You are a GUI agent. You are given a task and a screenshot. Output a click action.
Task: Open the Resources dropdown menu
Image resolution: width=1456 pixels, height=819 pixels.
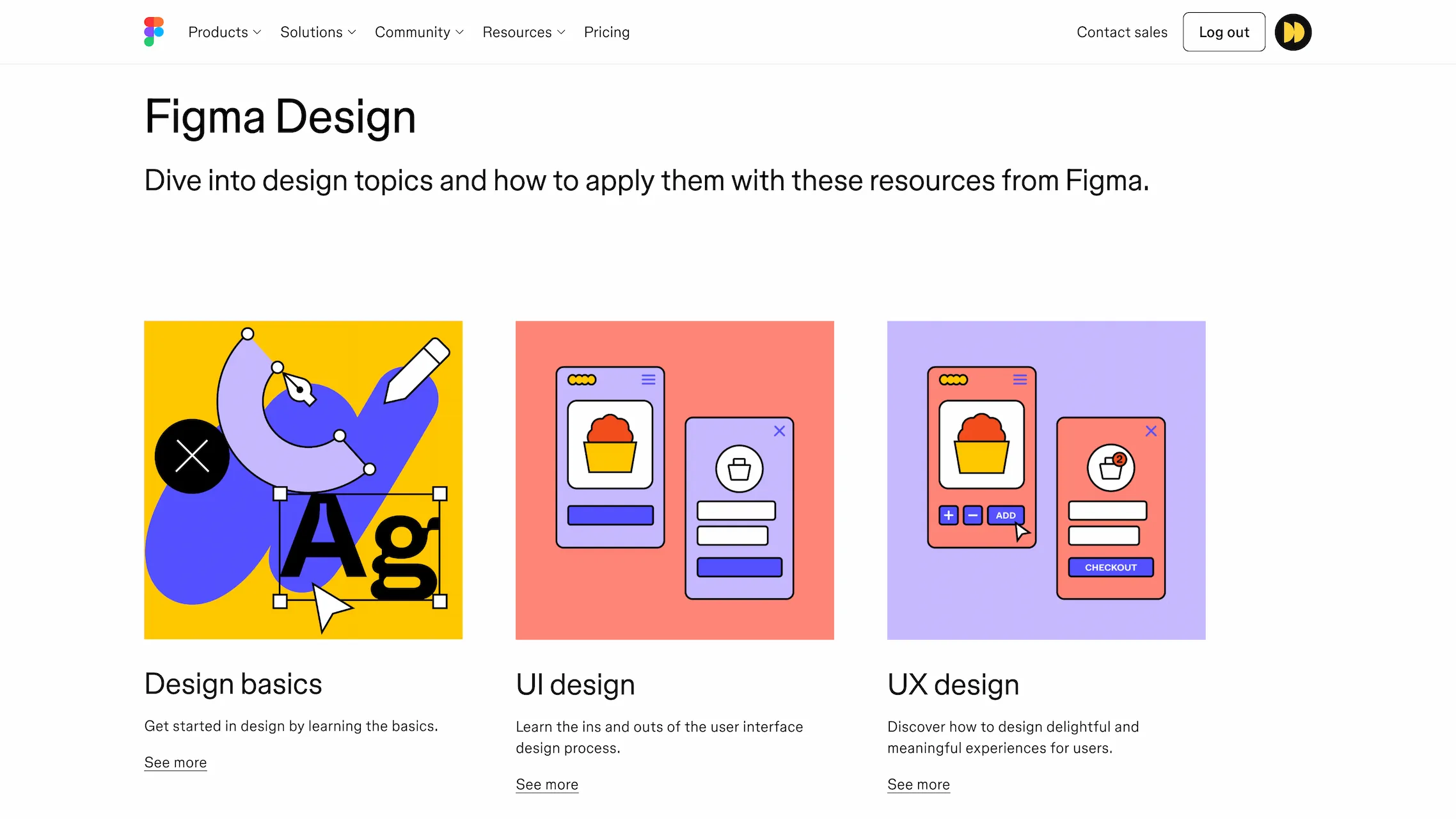[524, 32]
